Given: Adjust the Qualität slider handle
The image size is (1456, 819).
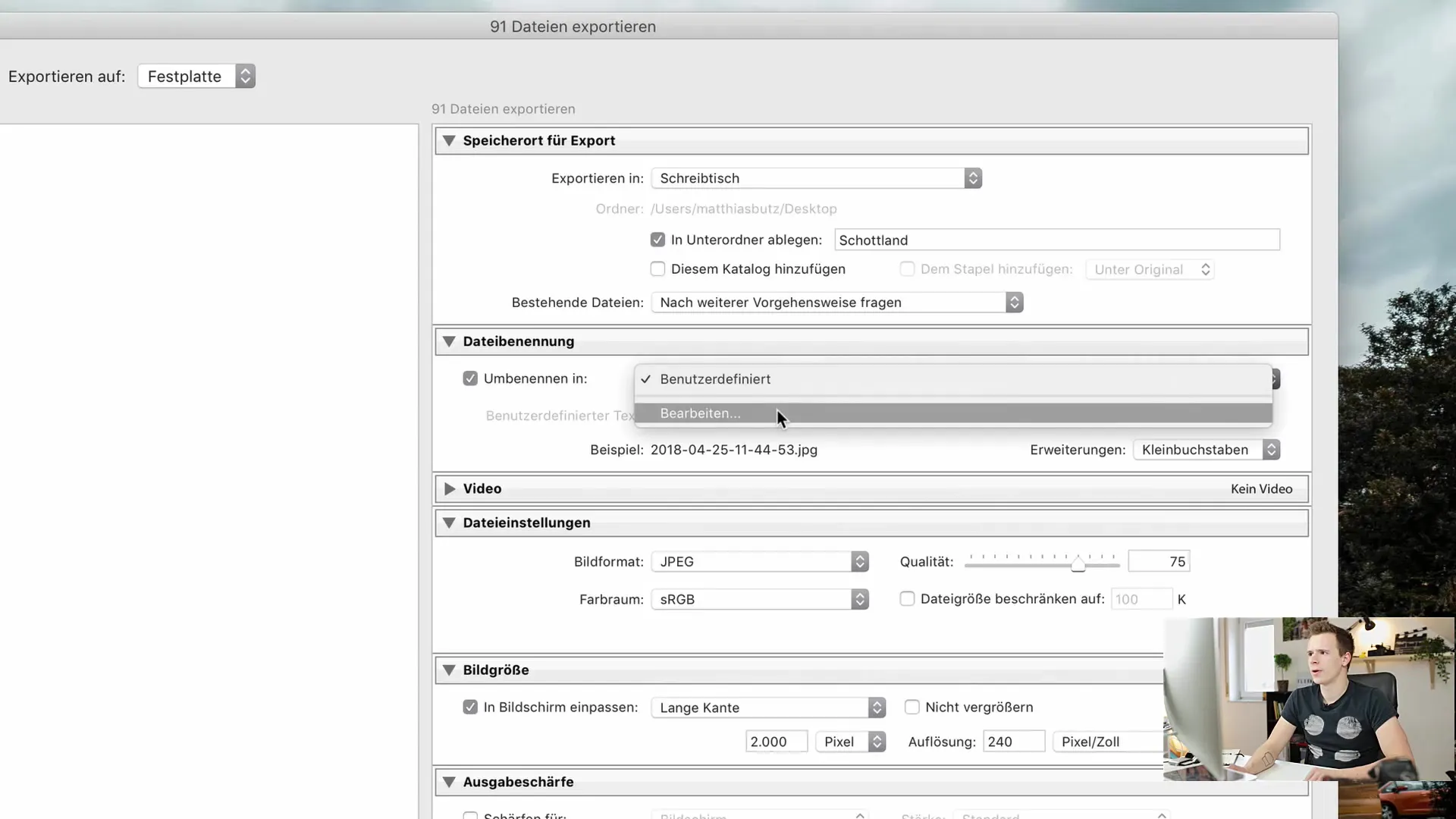Looking at the screenshot, I should (1078, 563).
